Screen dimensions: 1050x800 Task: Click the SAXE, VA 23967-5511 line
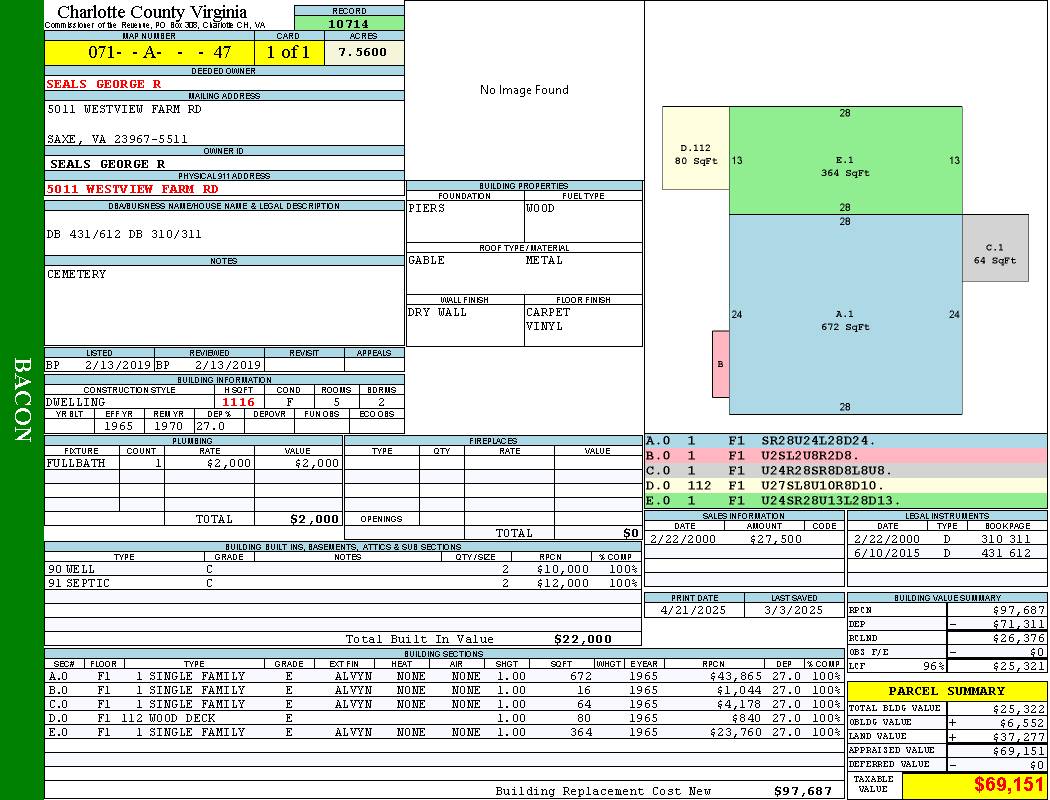117,139
